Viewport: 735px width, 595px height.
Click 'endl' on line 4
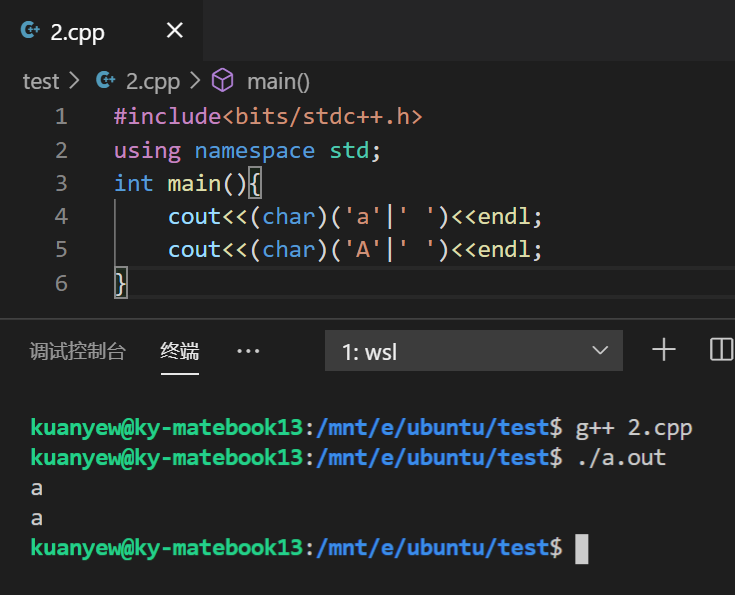[504, 217]
